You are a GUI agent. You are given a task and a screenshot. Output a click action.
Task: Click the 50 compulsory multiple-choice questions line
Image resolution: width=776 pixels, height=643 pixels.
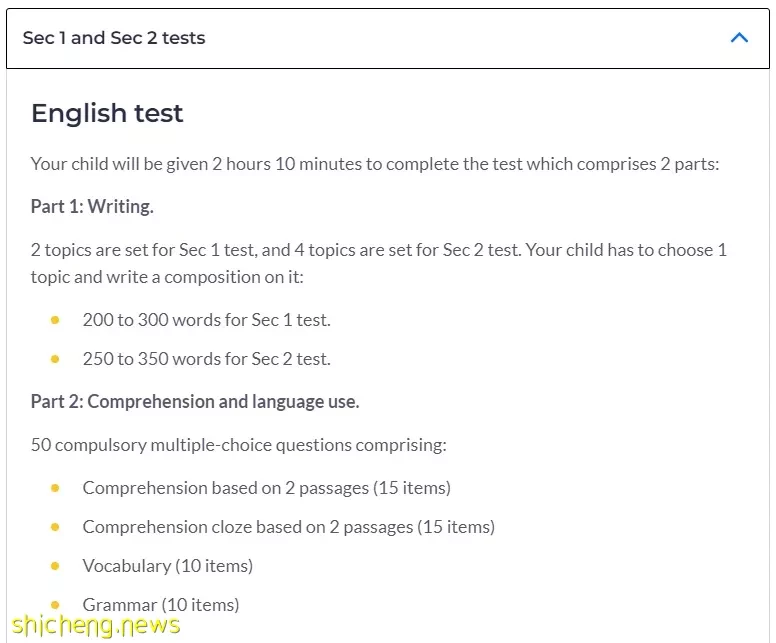click(x=238, y=444)
